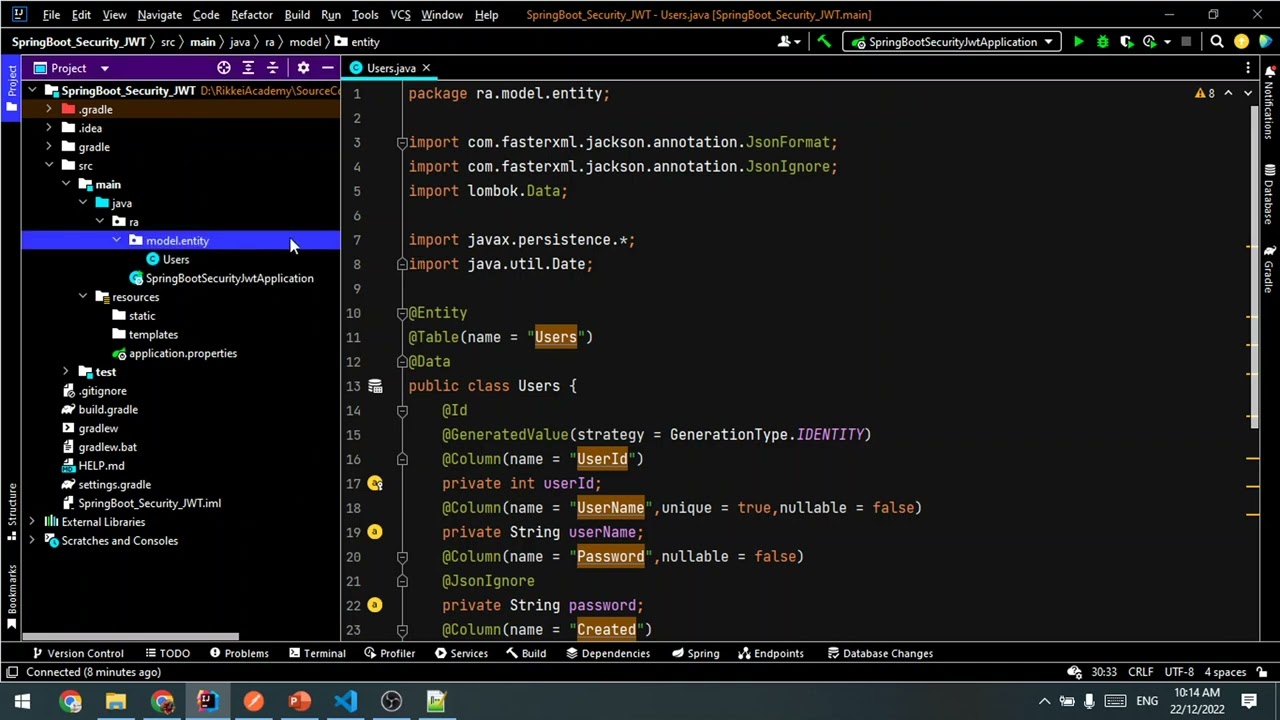This screenshot has height=720, width=1280.
Task: Collapse the SpringBoot_Security_JWT root node
Action: coord(32,91)
